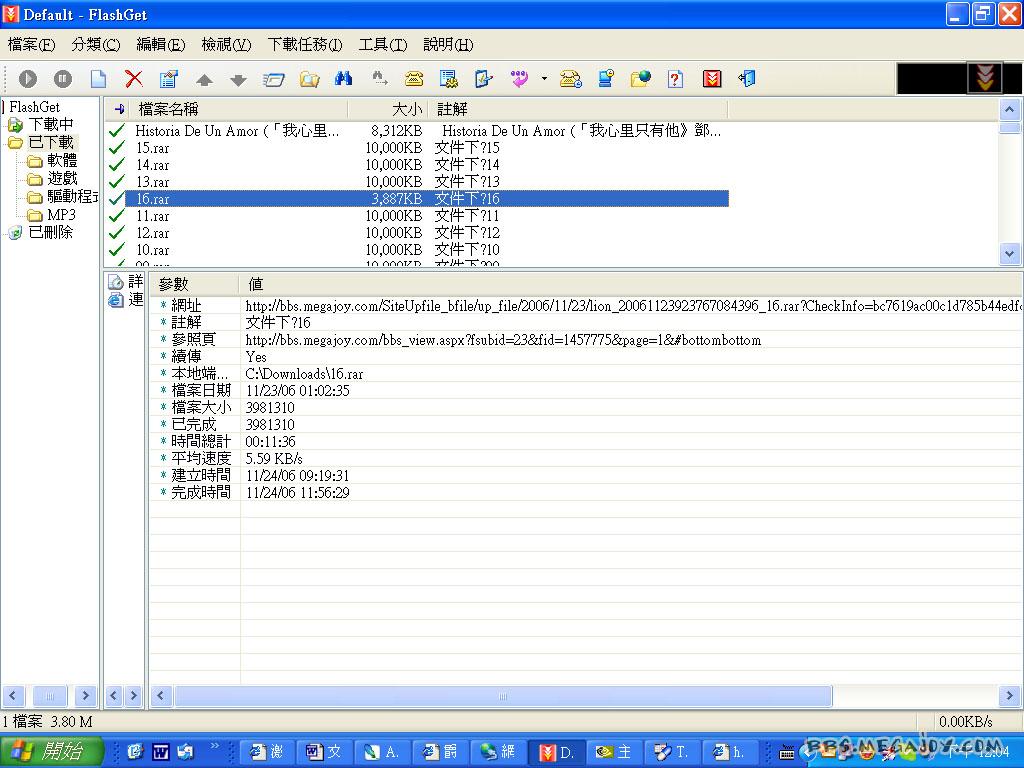Click the exit door toolbar icon

click(x=747, y=79)
